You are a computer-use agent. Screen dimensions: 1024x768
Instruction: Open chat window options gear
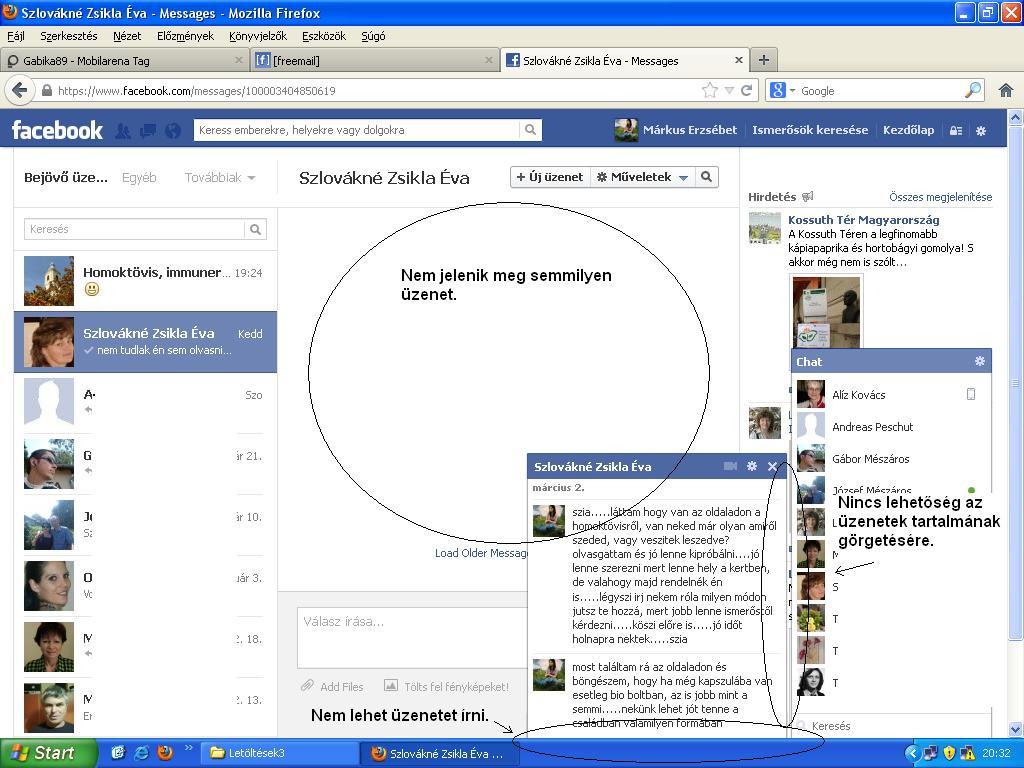[752, 466]
